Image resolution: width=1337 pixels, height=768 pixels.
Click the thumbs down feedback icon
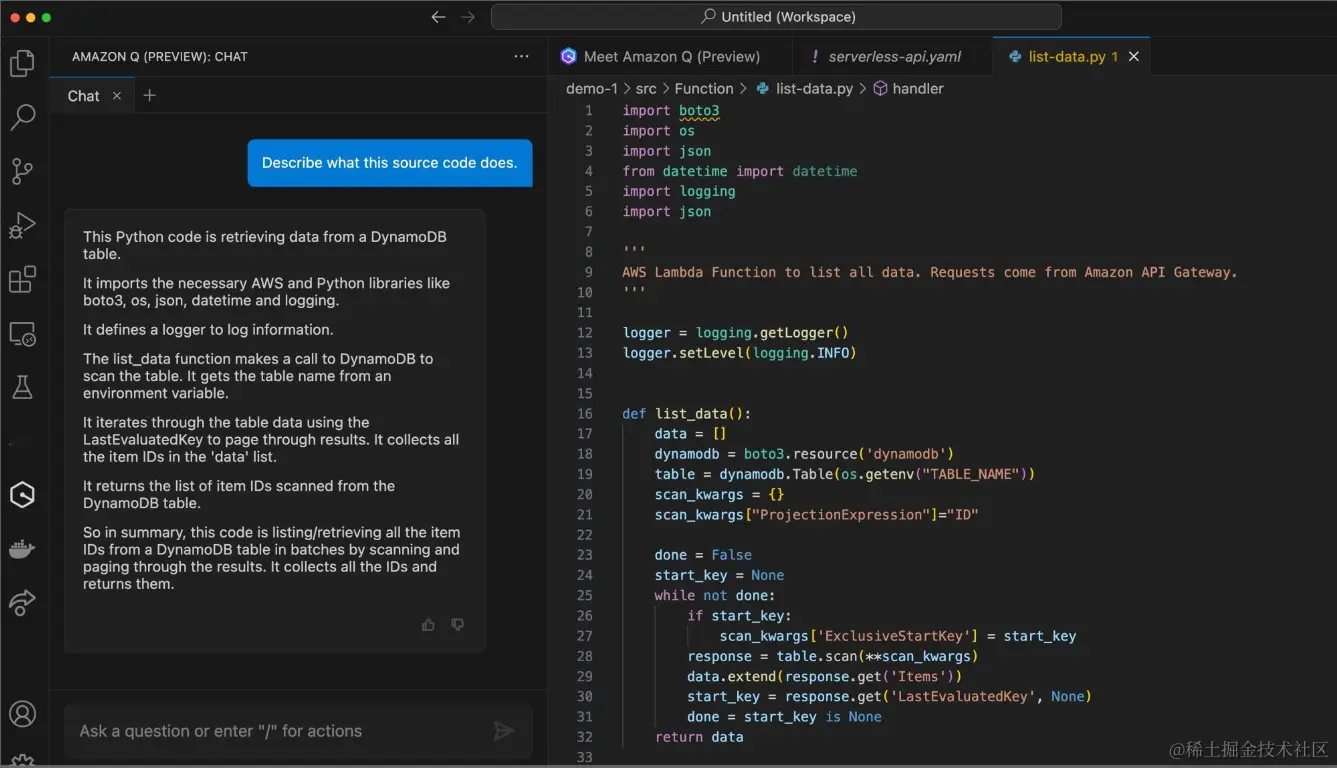pos(457,625)
